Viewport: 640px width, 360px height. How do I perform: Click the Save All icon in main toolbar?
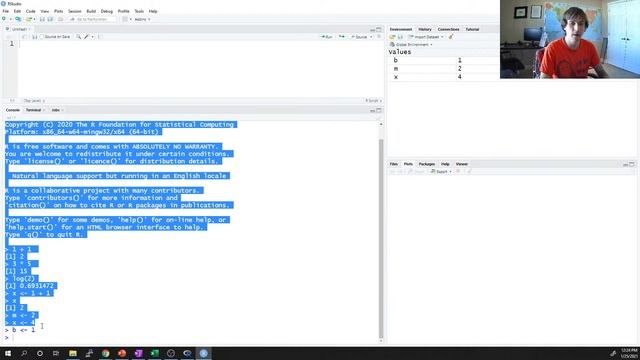click(51, 19)
